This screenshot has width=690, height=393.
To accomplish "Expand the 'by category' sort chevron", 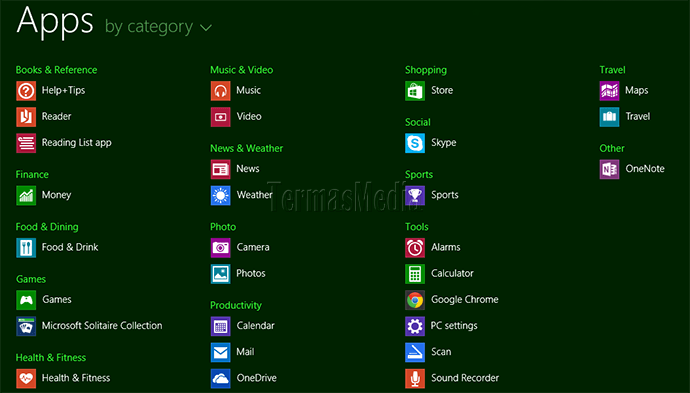I will 206,28.
